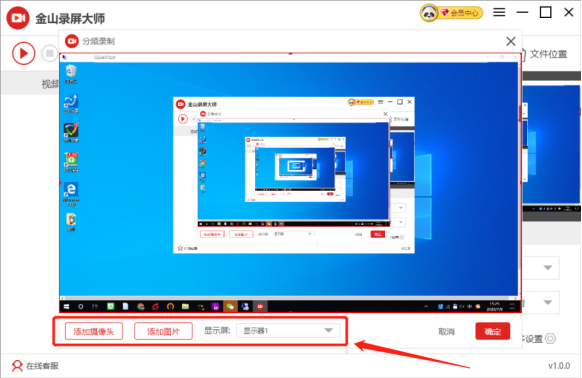Maximize the 金山录屏大师 window
Screen dimensions: 582x378
pos(545,12)
